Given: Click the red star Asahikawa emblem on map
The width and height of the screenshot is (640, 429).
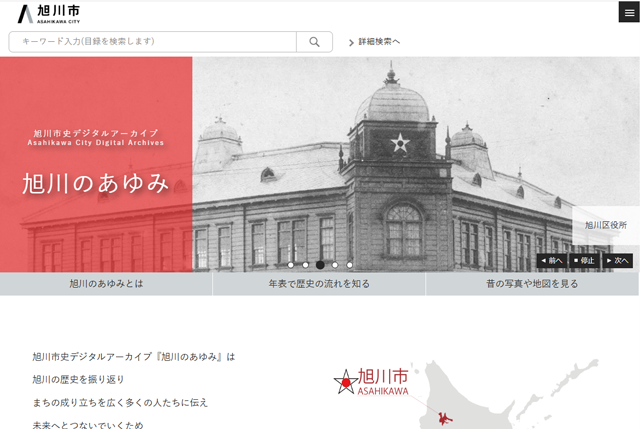Looking at the screenshot, I should (345, 381).
